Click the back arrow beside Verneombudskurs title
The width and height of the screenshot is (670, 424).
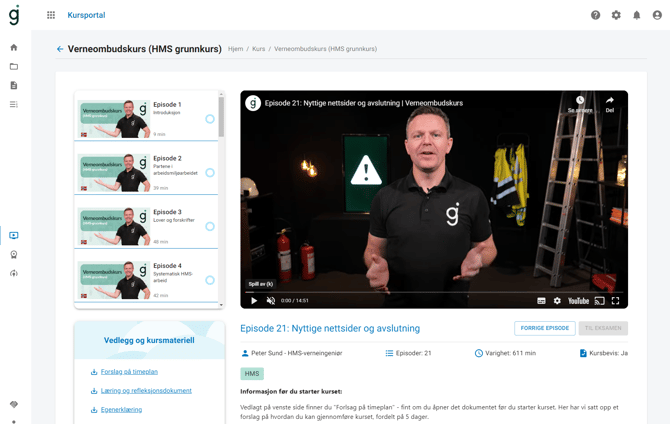[60, 49]
